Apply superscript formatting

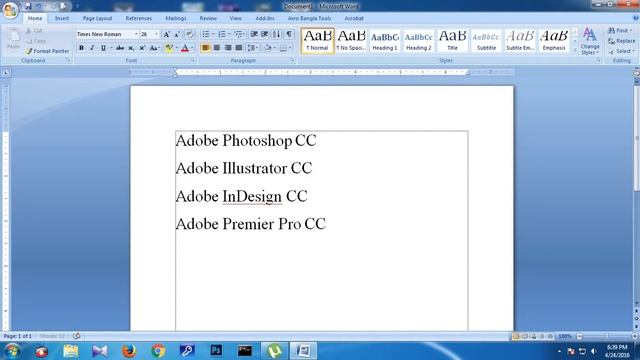(x=142, y=48)
